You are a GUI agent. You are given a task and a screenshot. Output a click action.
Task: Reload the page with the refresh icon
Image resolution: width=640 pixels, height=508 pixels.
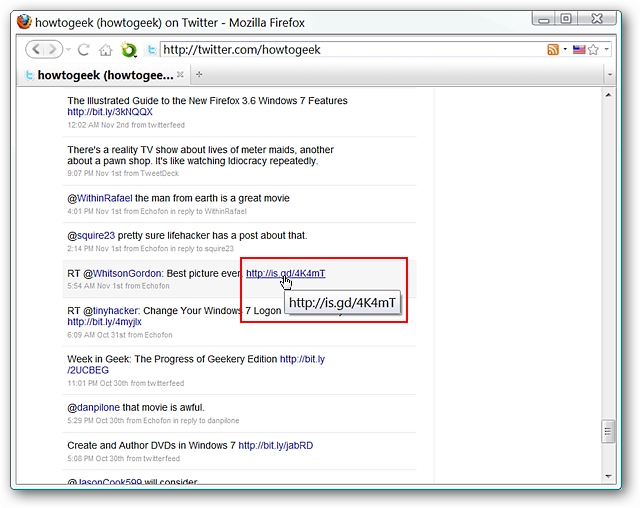click(84, 50)
